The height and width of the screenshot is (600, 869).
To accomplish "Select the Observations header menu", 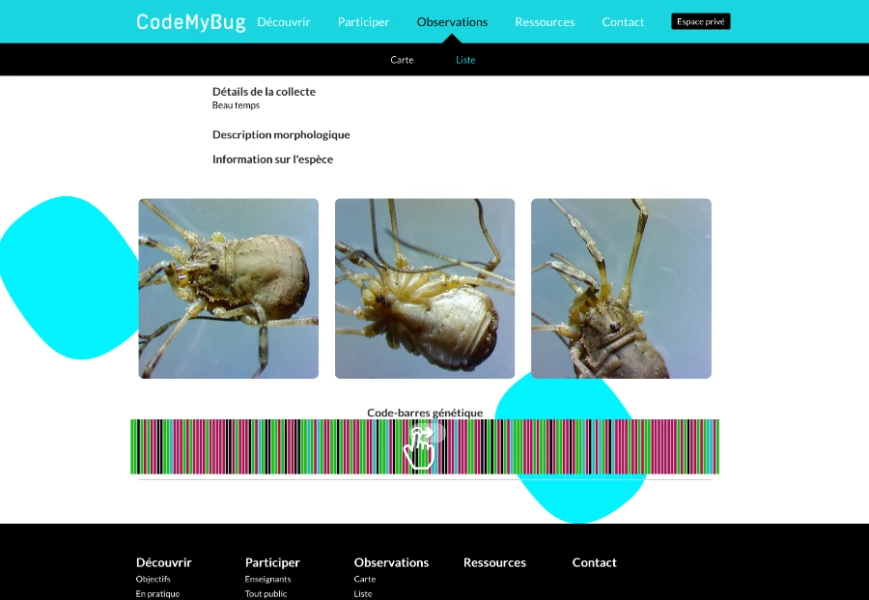I will (452, 22).
